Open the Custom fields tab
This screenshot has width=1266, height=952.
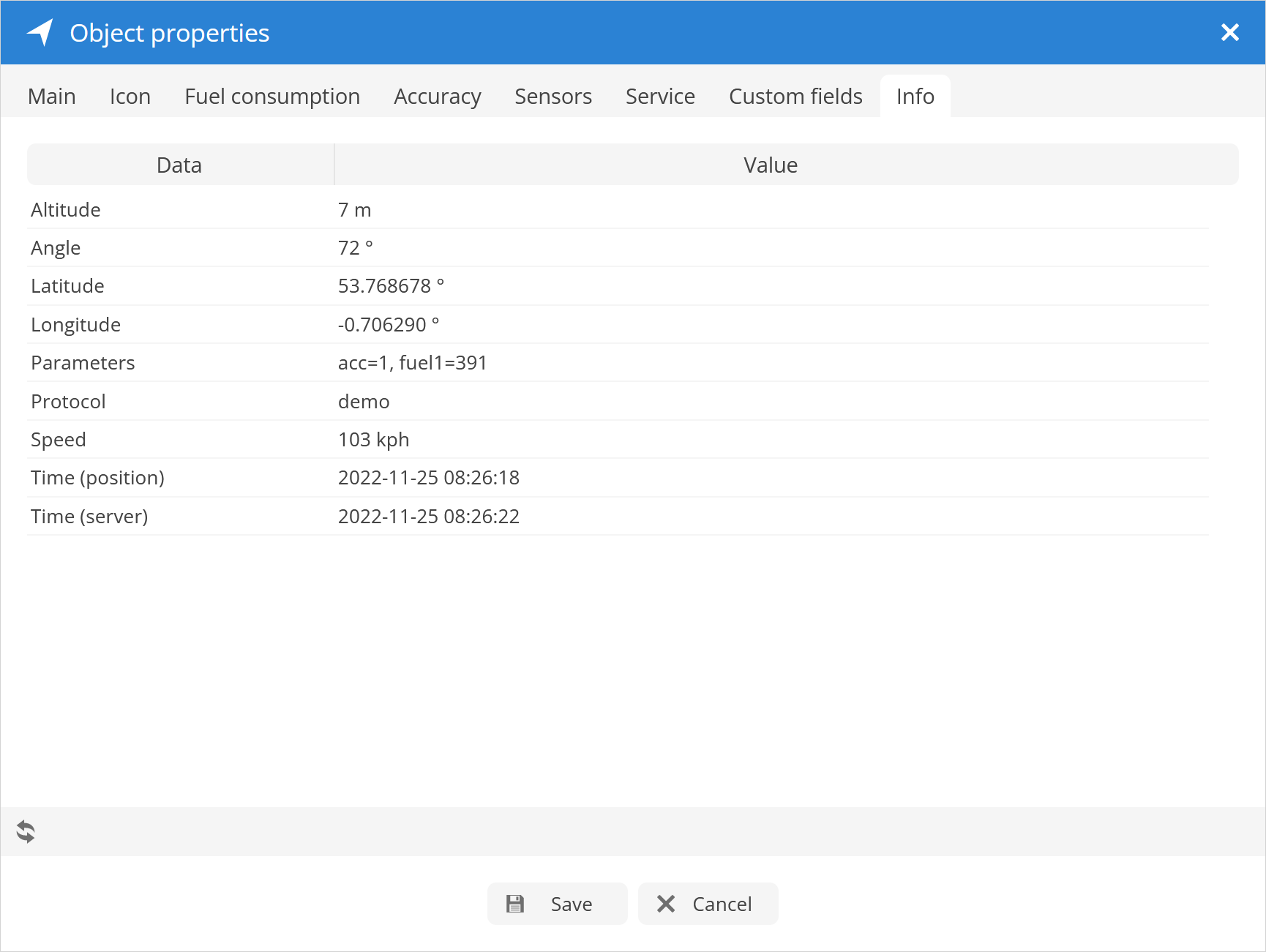(x=795, y=97)
